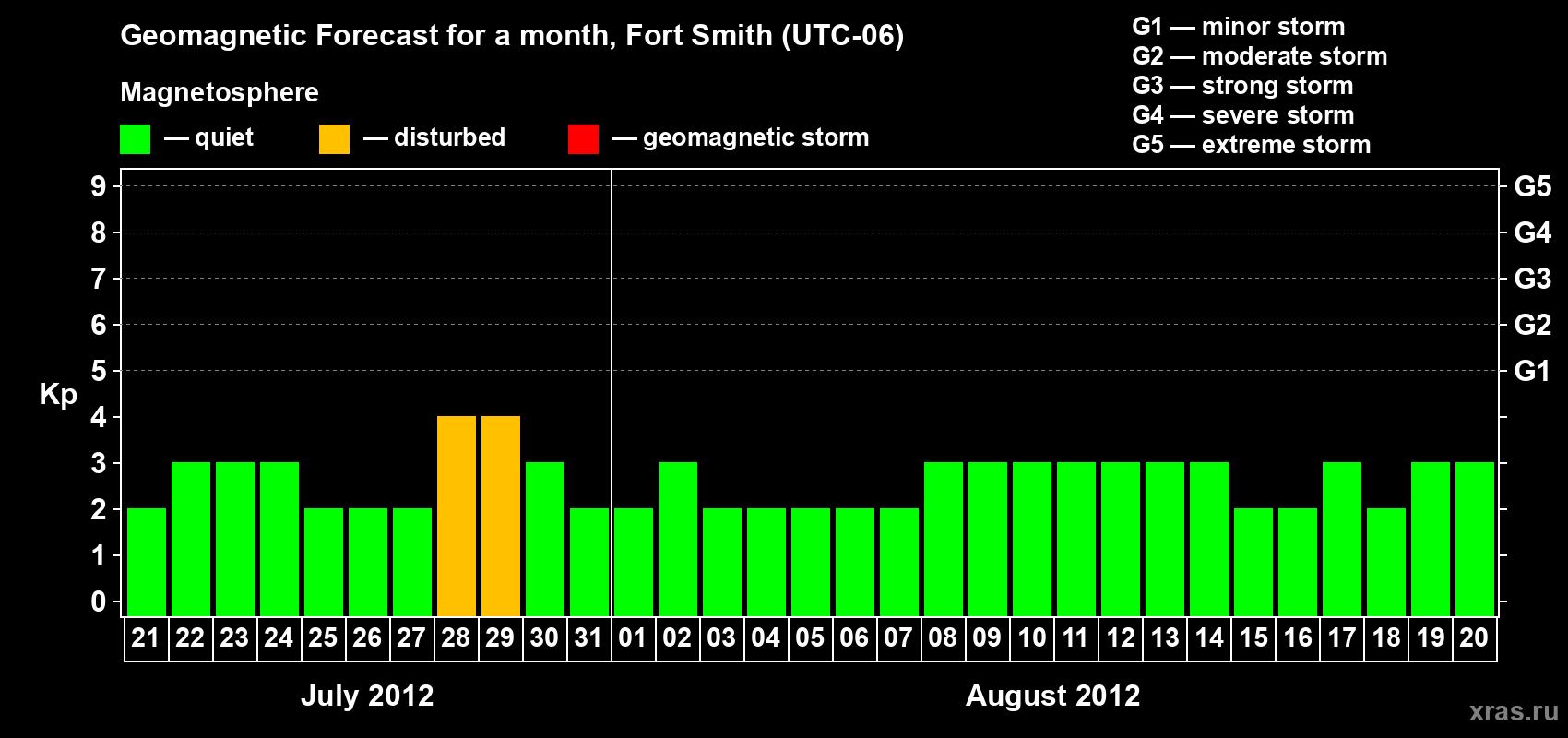Click the '— quiet' legend text
This screenshot has height=738, width=1568.
(x=208, y=138)
